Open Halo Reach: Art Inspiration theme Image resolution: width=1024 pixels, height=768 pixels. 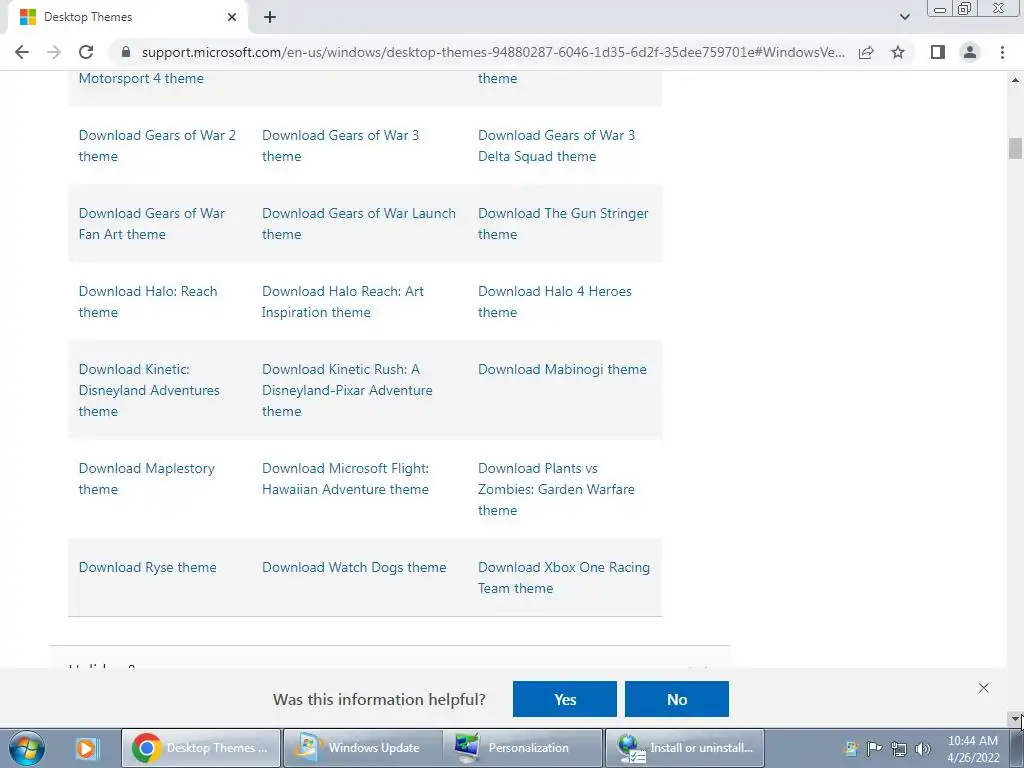343,302
